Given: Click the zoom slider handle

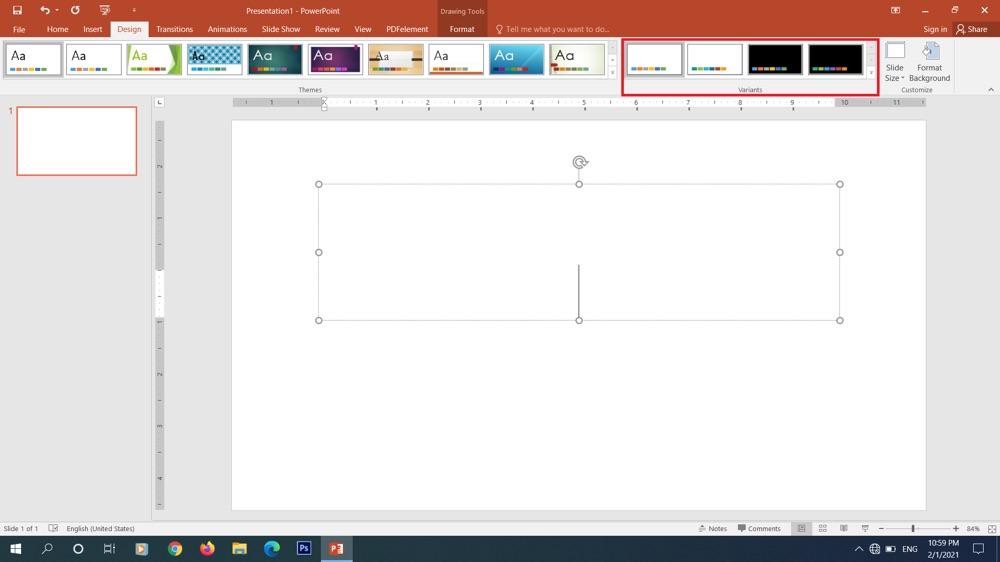Looking at the screenshot, I should pyautogui.click(x=912, y=528).
